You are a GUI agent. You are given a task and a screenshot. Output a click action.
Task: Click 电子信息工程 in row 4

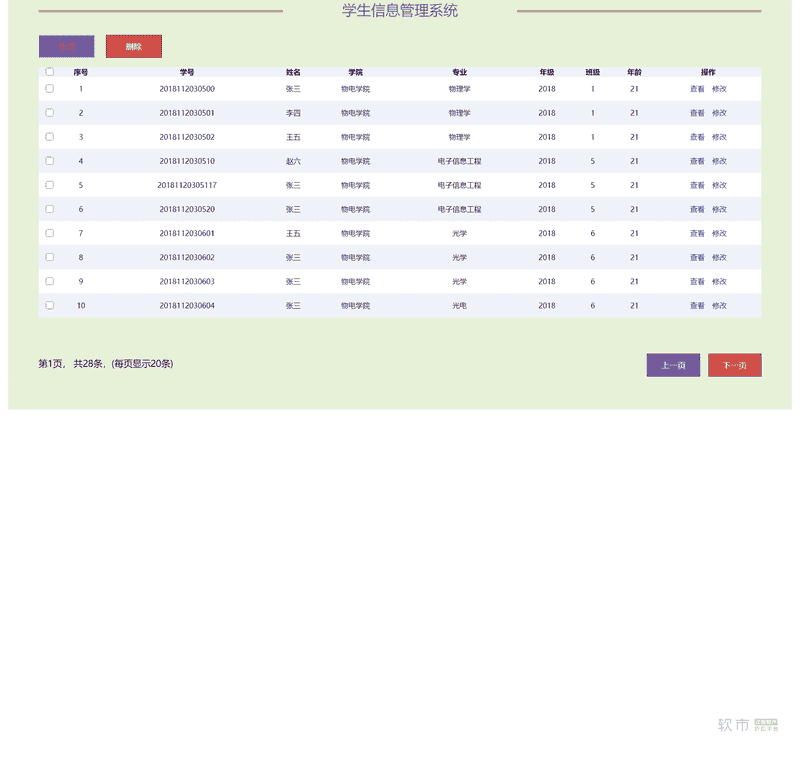[x=459, y=161]
